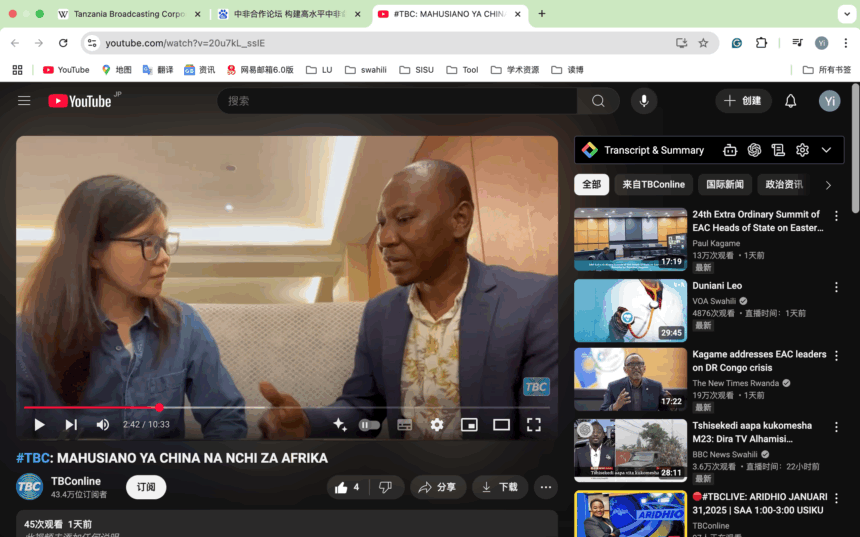
Task: Open media controls icon in Chrome toolbar
Action: pyautogui.click(x=797, y=43)
